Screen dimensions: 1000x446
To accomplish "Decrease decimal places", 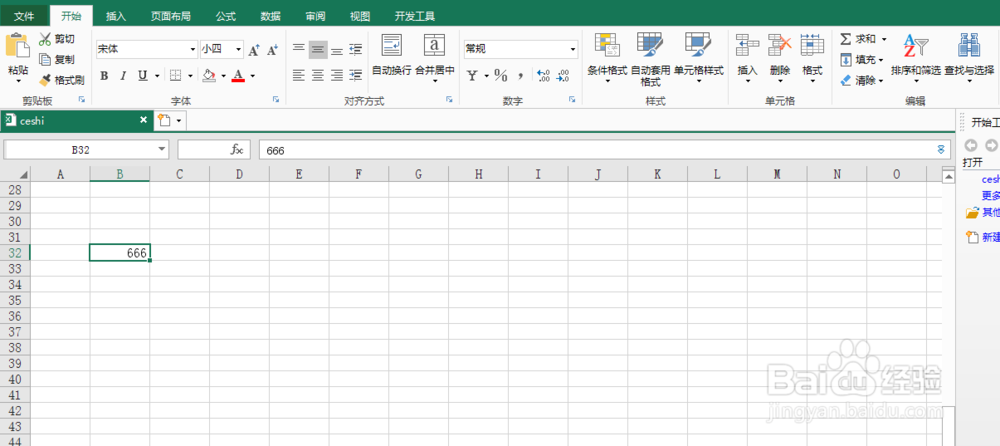I will 562,76.
